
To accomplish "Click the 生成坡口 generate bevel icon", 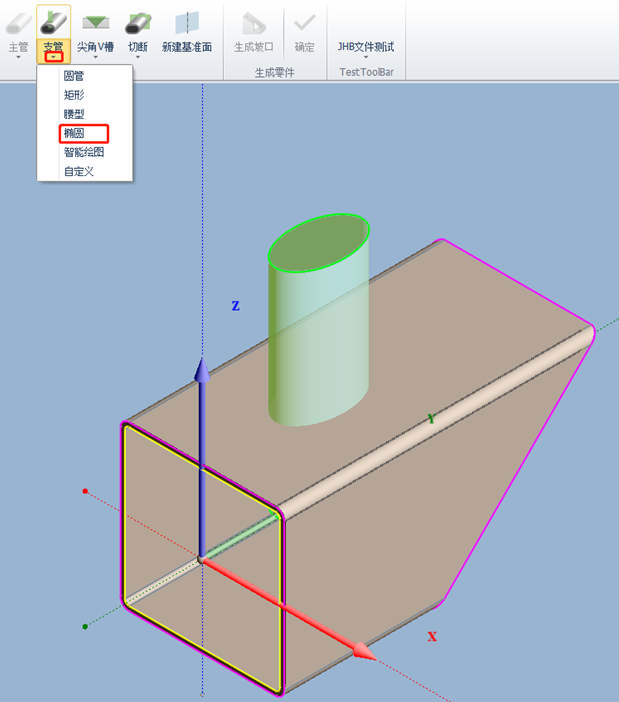I will (253, 22).
